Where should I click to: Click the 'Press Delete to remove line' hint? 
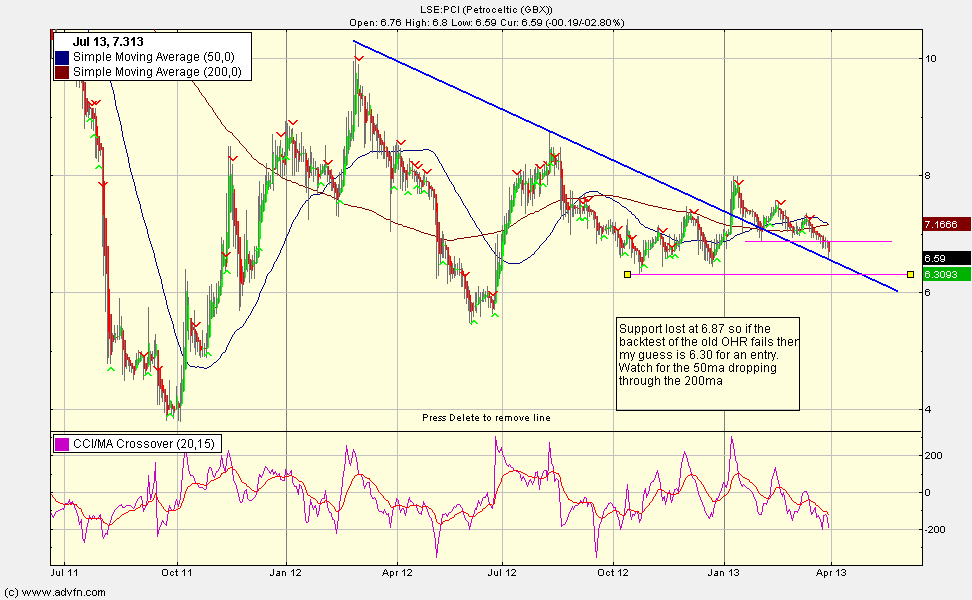[486, 418]
